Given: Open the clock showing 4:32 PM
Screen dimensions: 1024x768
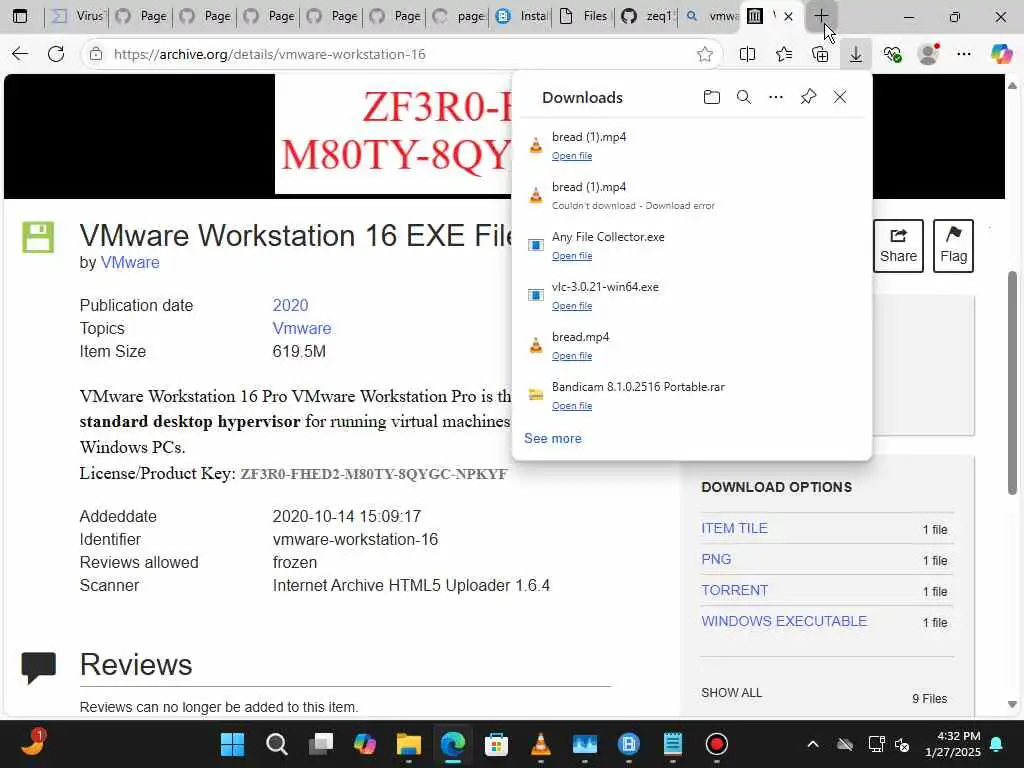Looking at the screenshot, I should click(953, 744).
